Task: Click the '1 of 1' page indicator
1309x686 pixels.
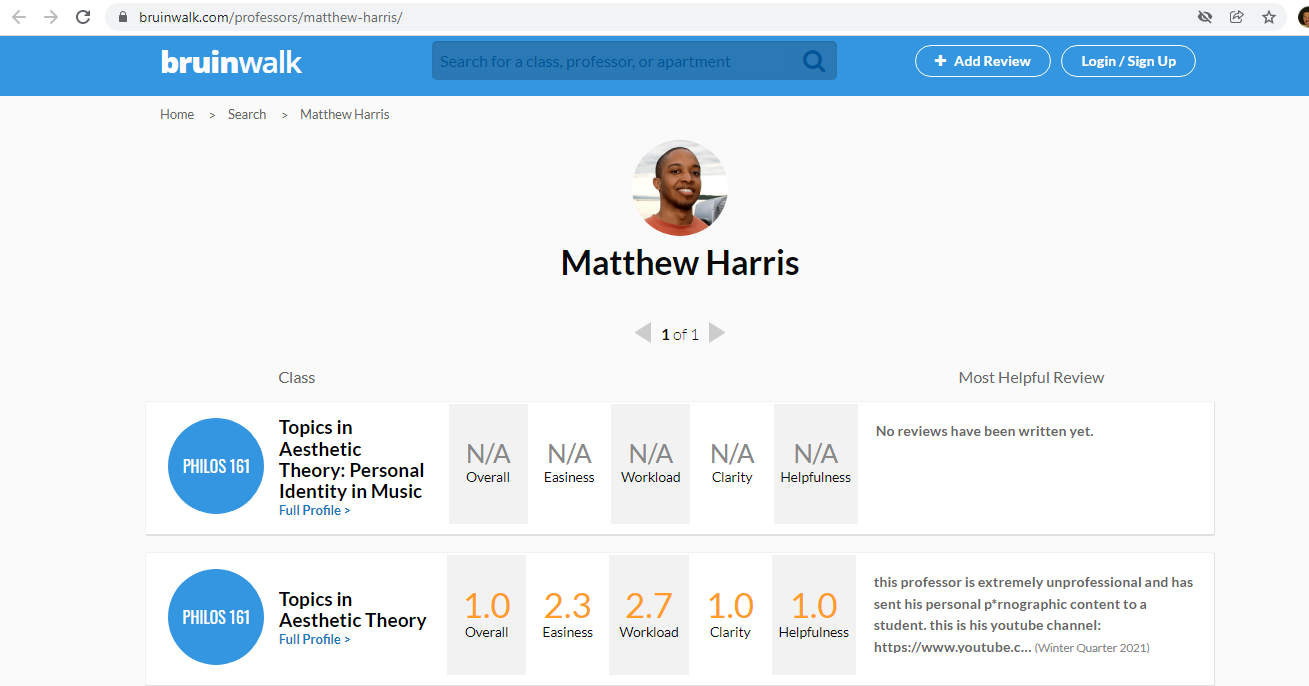Action: click(x=680, y=334)
